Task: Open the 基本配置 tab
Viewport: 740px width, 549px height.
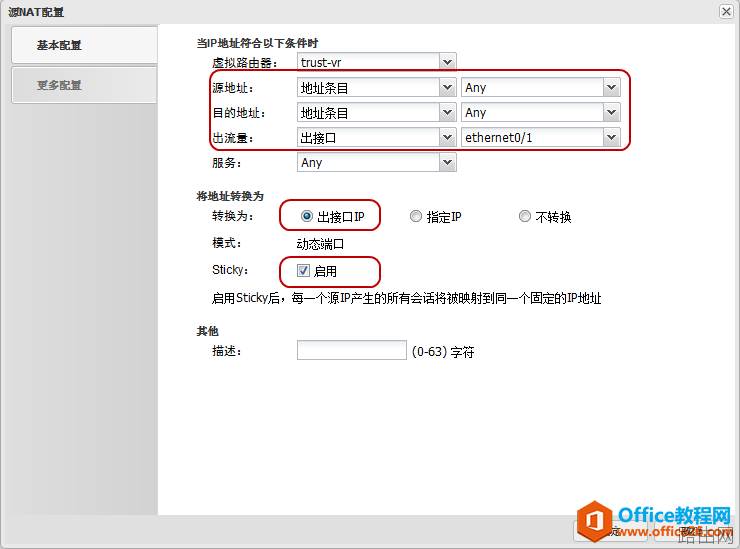Action: [84, 45]
